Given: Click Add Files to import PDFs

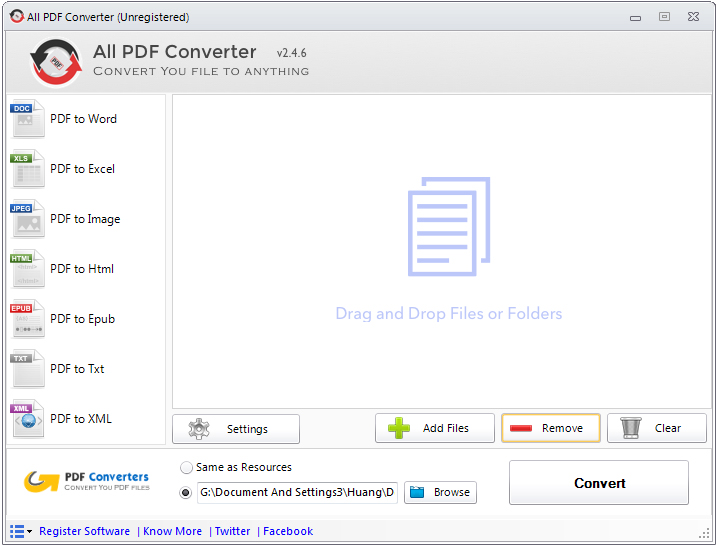Looking at the screenshot, I should click(x=435, y=428).
